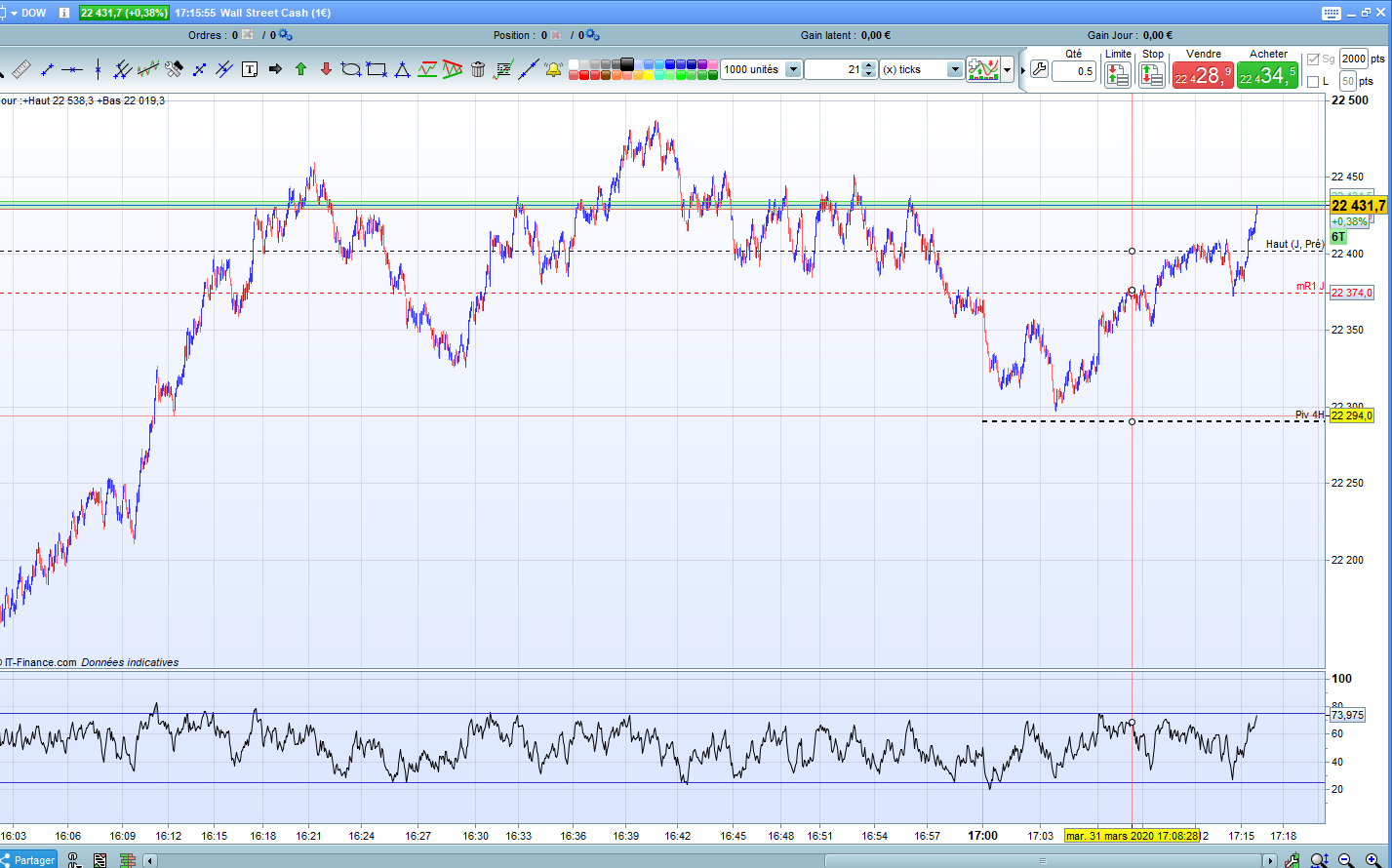
Task: Click the Sg 2000 pts field
Action: click(1354, 59)
